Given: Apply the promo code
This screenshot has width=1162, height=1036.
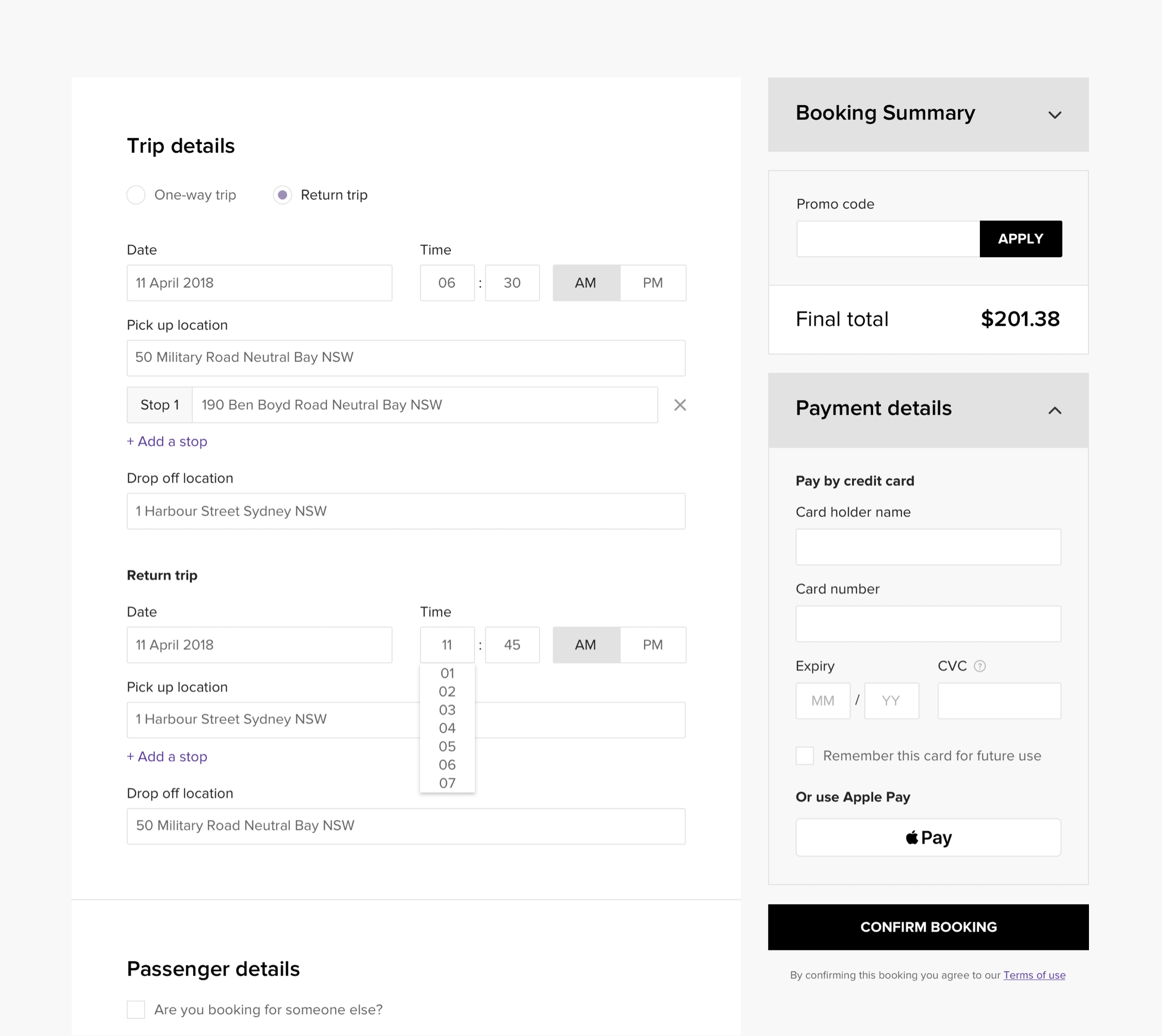Looking at the screenshot, I should pyautogui.click(x=1020, y=239).
